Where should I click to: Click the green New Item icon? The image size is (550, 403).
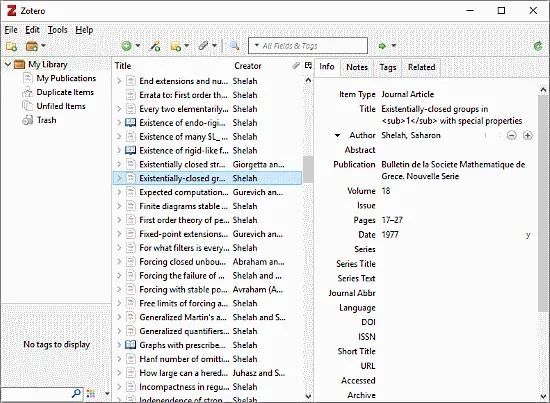click(127, 46)
